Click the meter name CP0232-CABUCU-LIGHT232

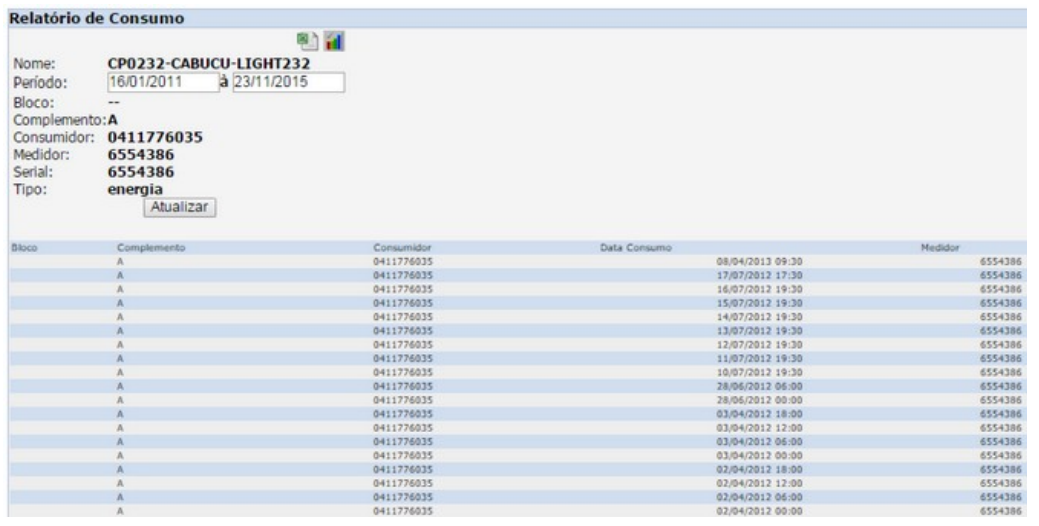(x=215, y=64)
